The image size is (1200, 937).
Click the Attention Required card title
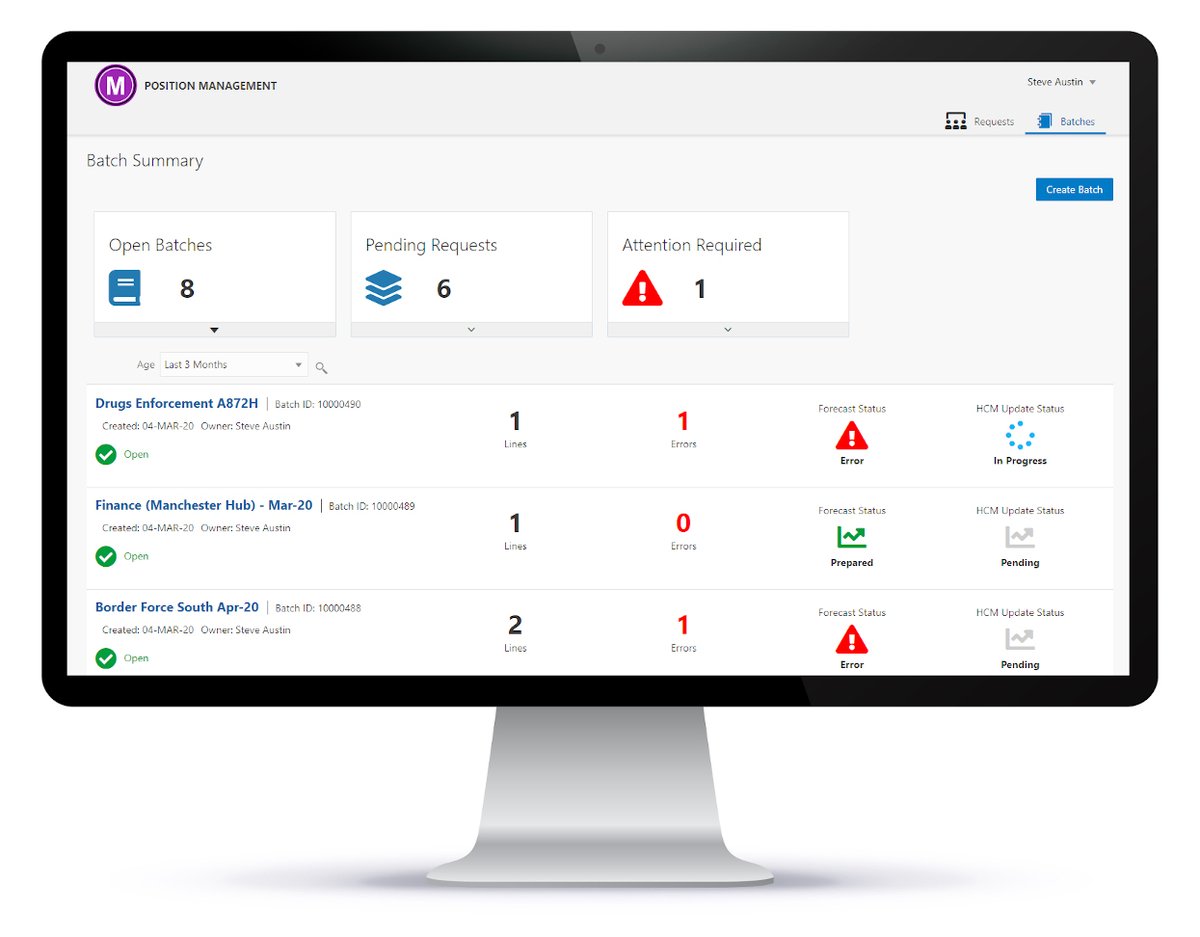tap(692, 245)
